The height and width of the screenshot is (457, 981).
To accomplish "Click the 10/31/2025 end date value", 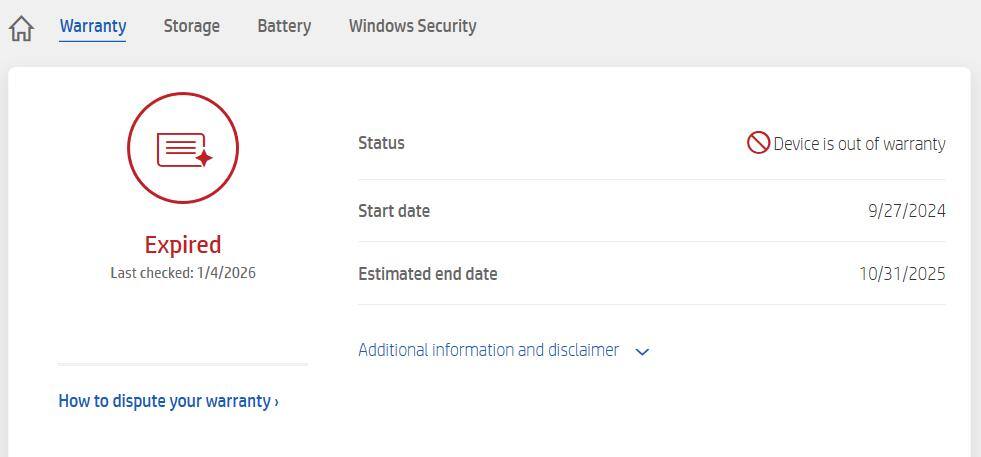I will 902,274.
